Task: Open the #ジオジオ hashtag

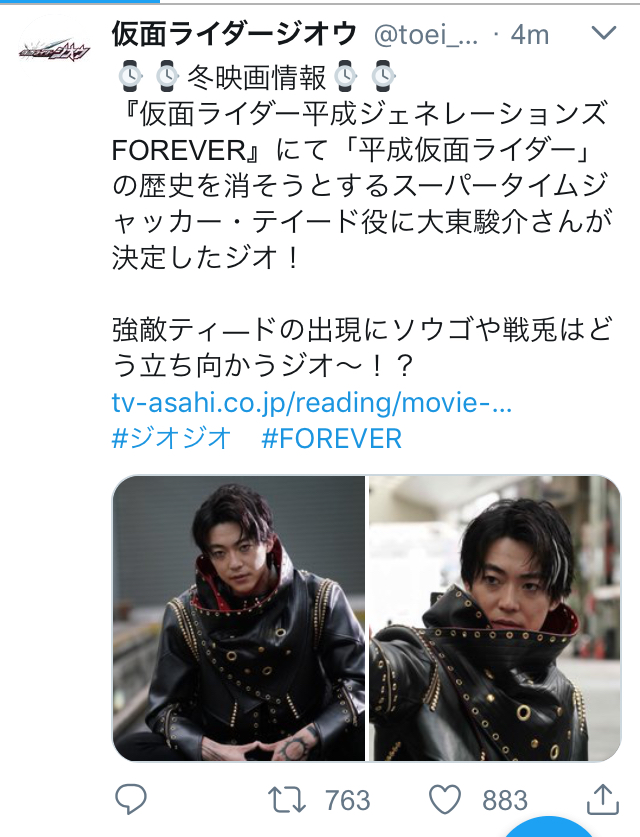Action: click(171, 439)
